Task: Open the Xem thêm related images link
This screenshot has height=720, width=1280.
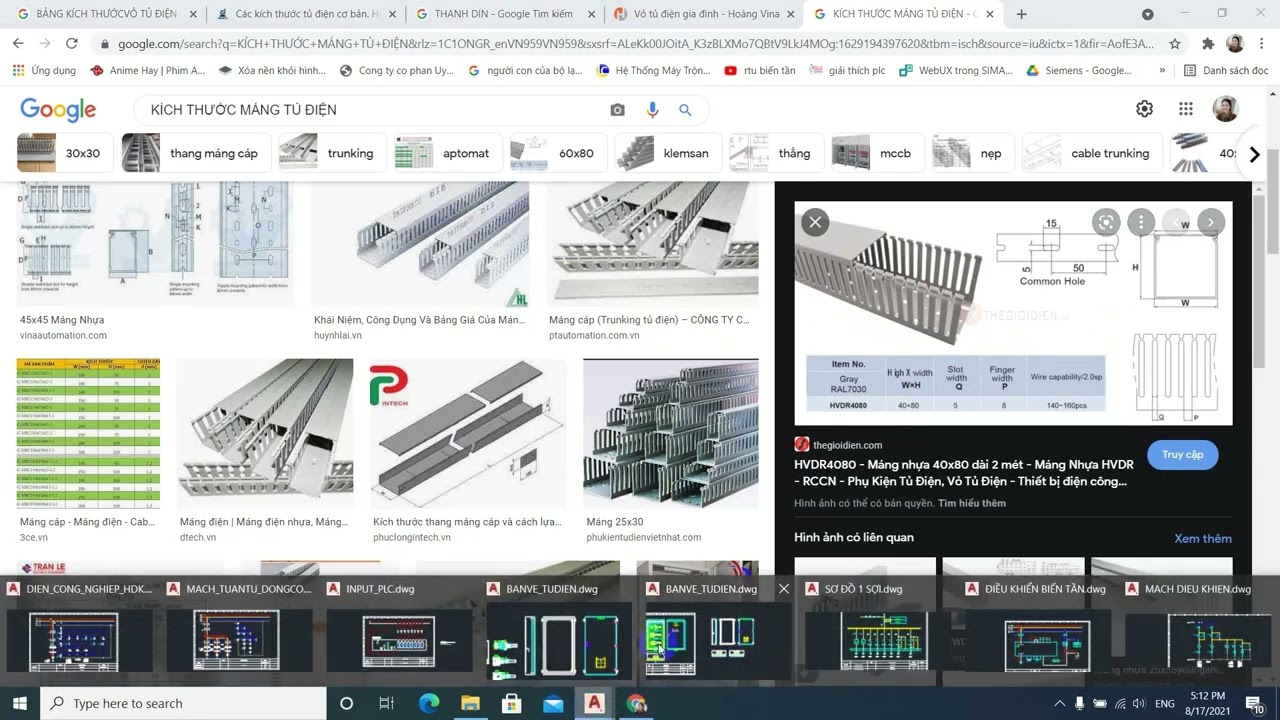Action: click(1203, 538)
